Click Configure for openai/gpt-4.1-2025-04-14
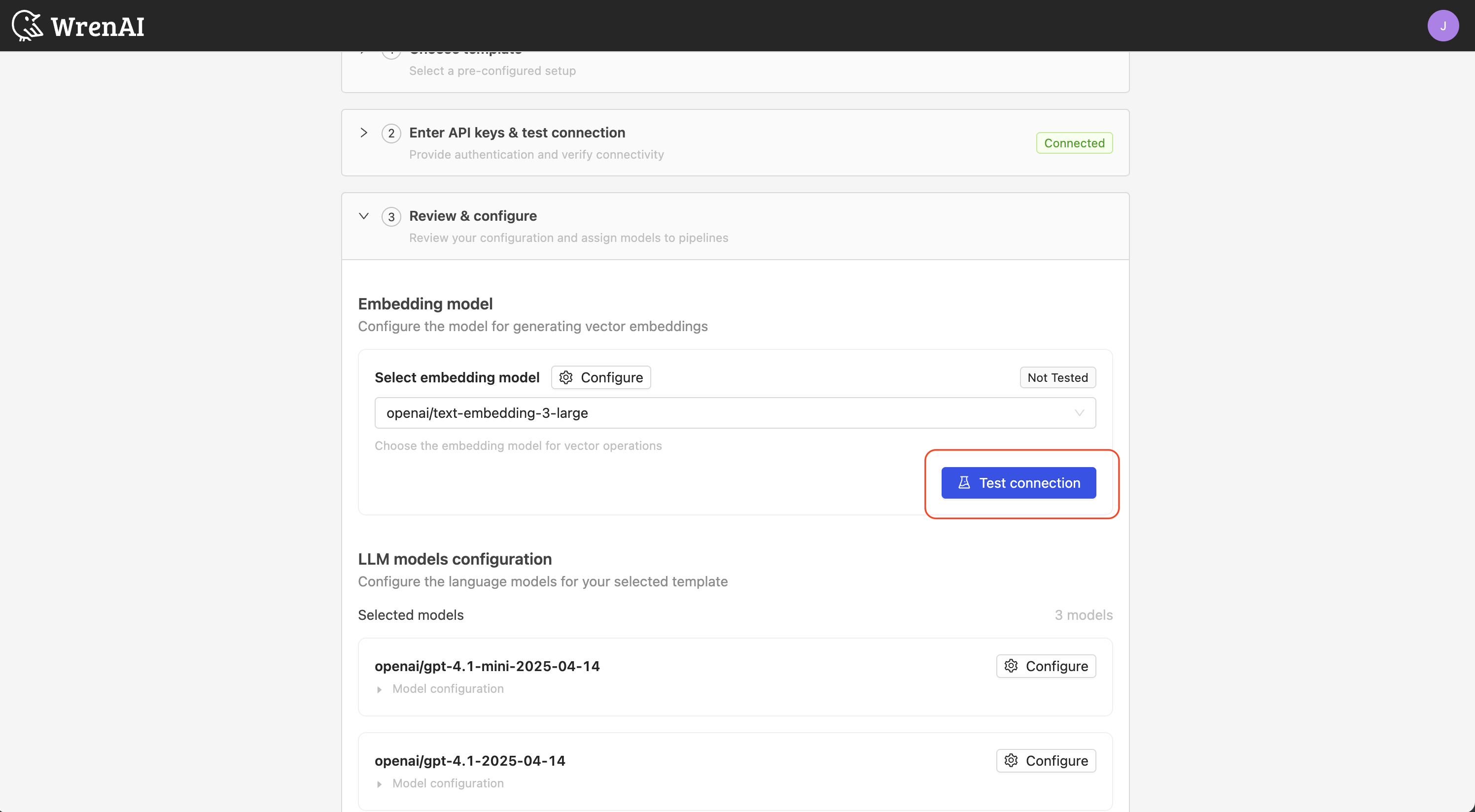The width and height of the screenshot is (1475, 812). (x=1046, y=760)
